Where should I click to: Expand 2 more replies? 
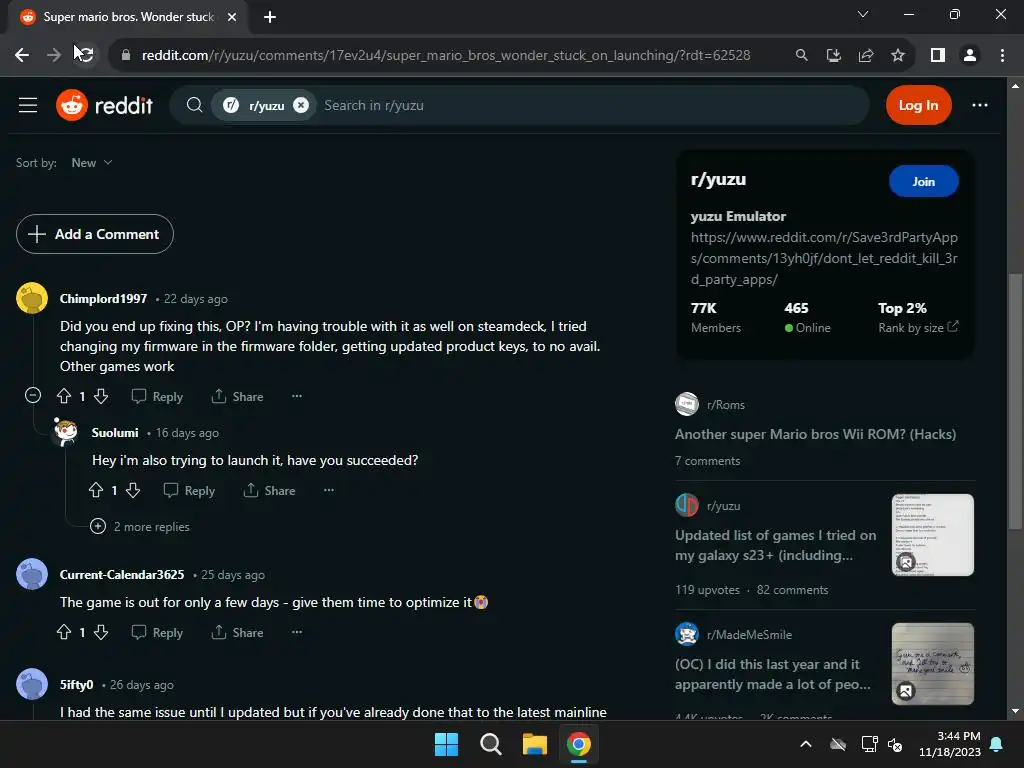tap(140, 526)
